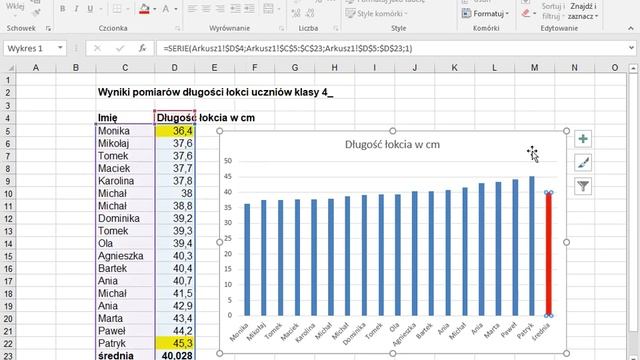Screen dimensions: 640x360
Task: Expand the formula bar
Action: tap(632, 48)
